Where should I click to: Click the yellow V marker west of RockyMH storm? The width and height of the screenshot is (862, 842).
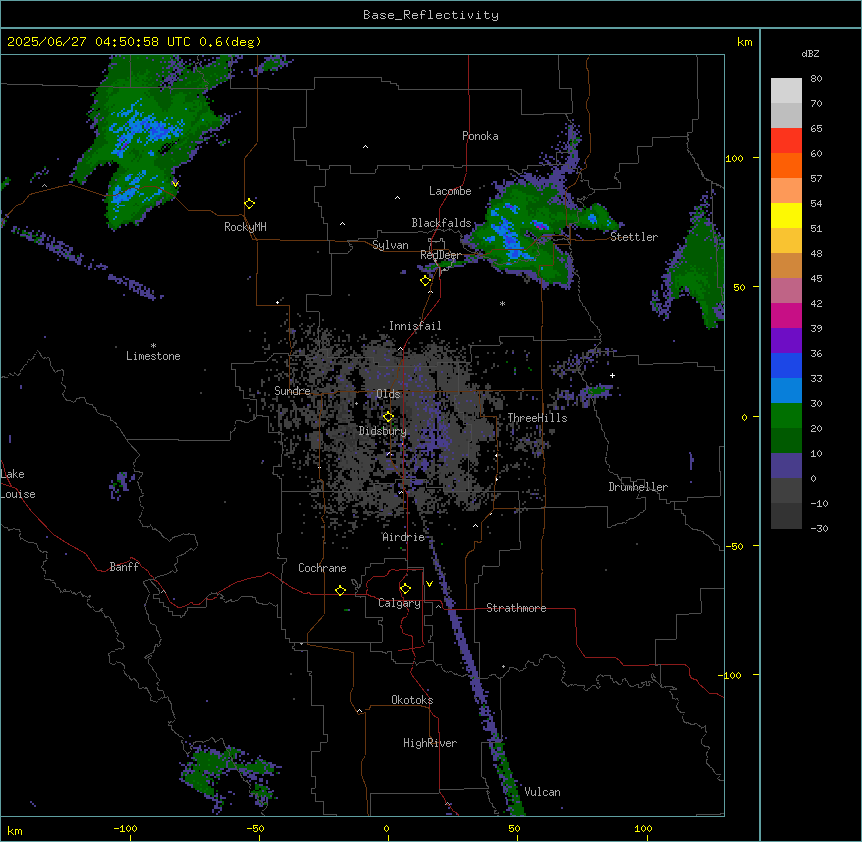point(175,184)
